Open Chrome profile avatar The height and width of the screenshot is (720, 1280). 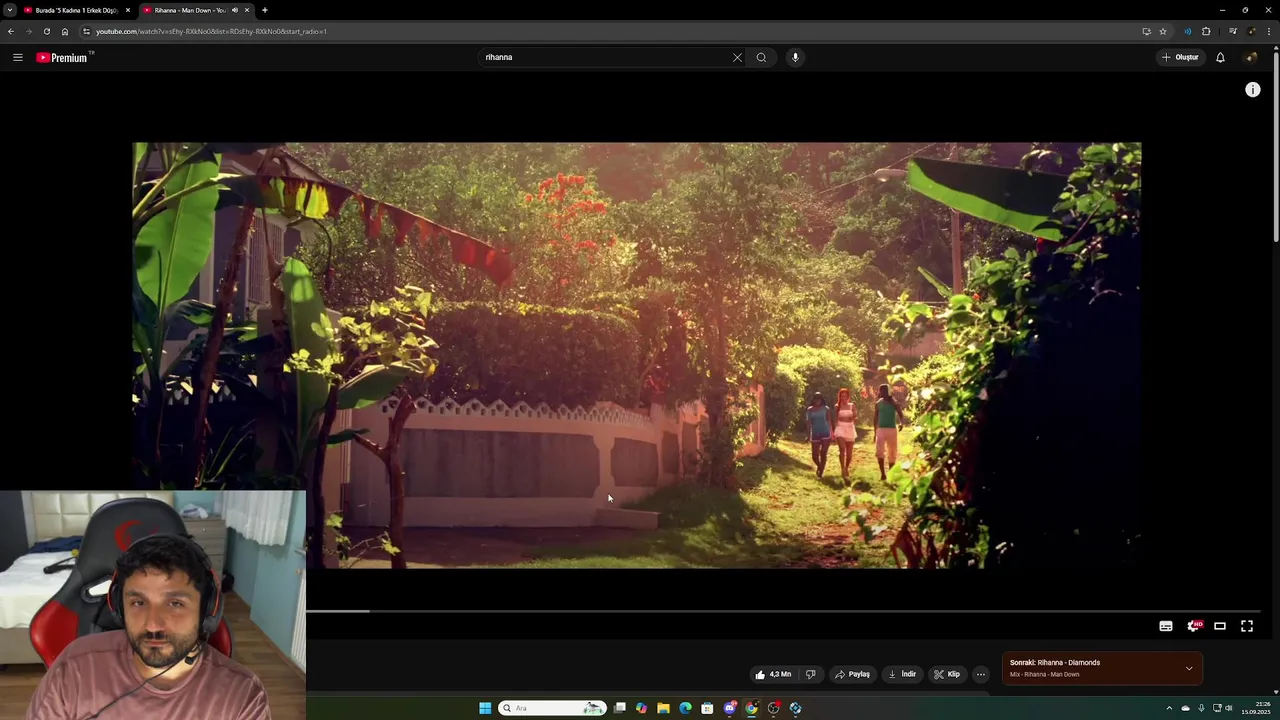(1251, 31)
